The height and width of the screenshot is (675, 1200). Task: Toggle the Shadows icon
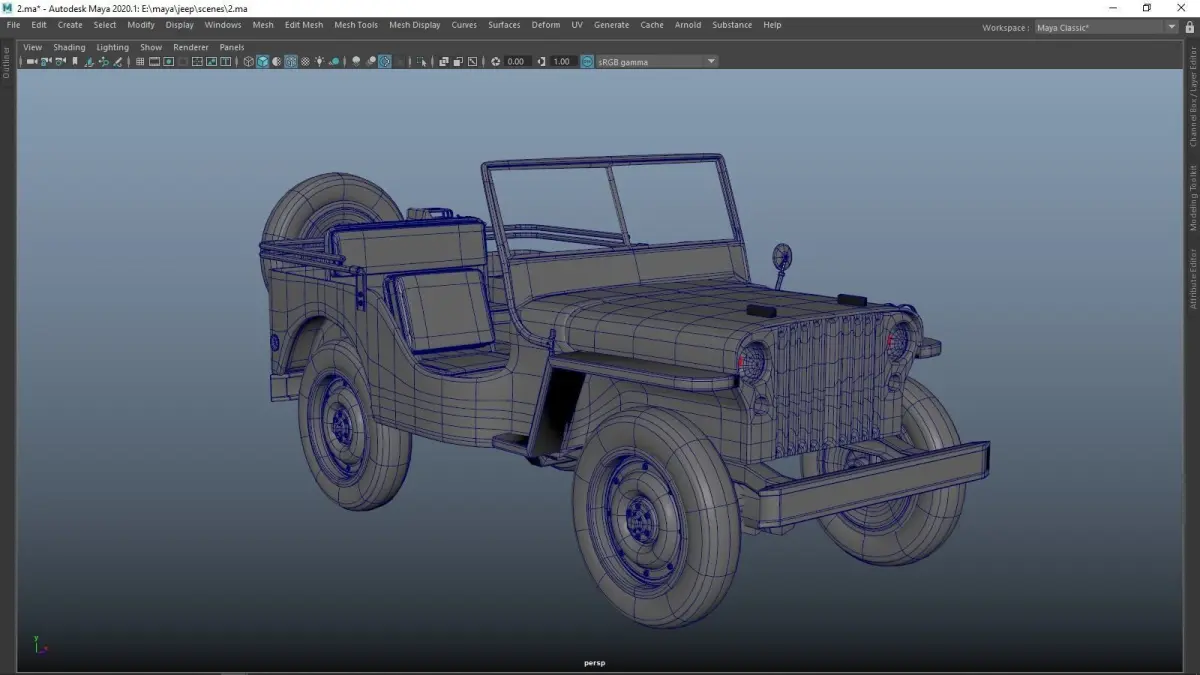[333, 61]
